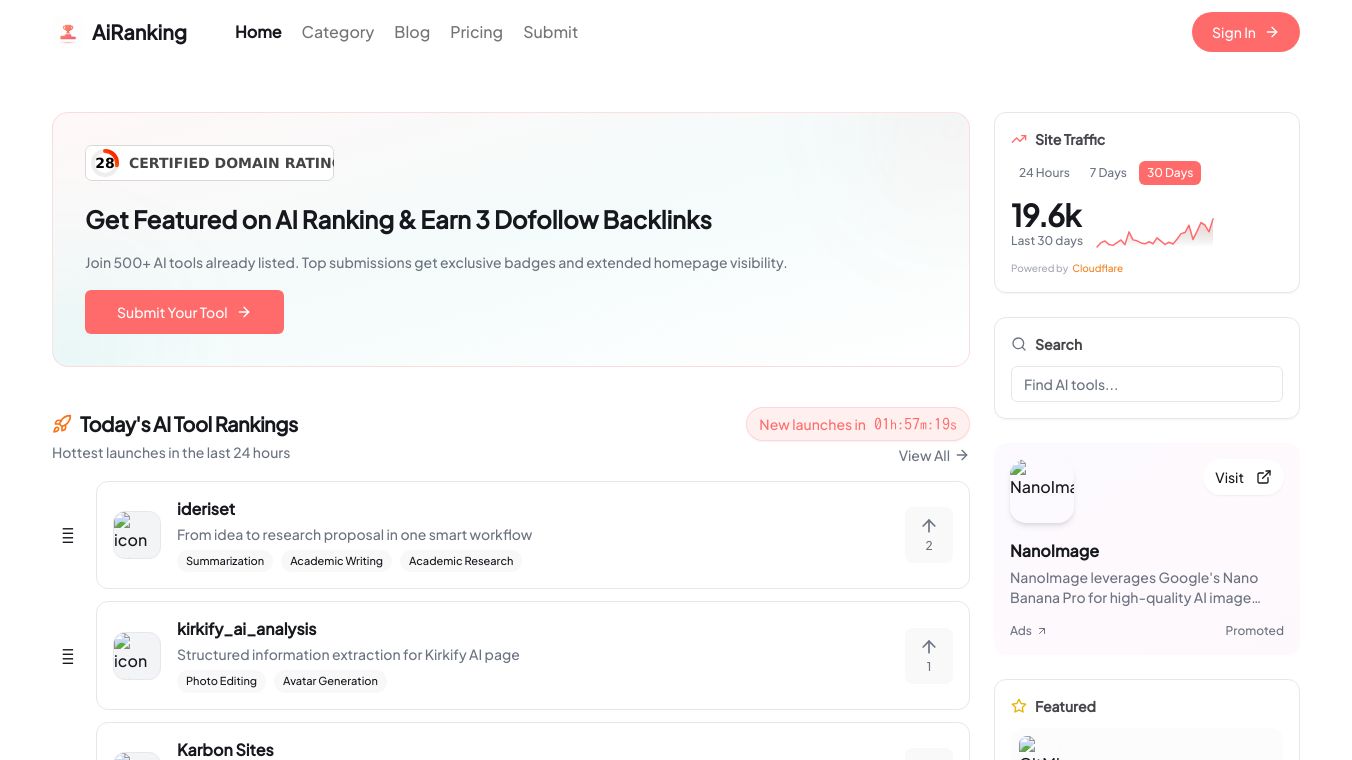This screenshot has width=1352, height=760.
Task: Click the Certified Domain Rating badge
Action: coord(209,162)
